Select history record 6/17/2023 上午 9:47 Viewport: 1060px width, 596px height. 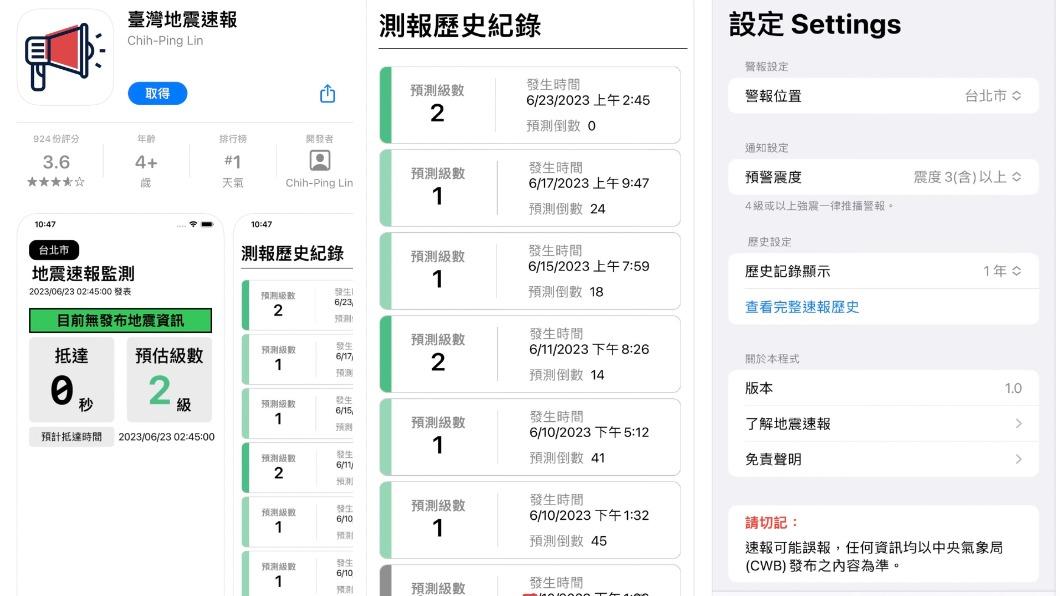530,188
